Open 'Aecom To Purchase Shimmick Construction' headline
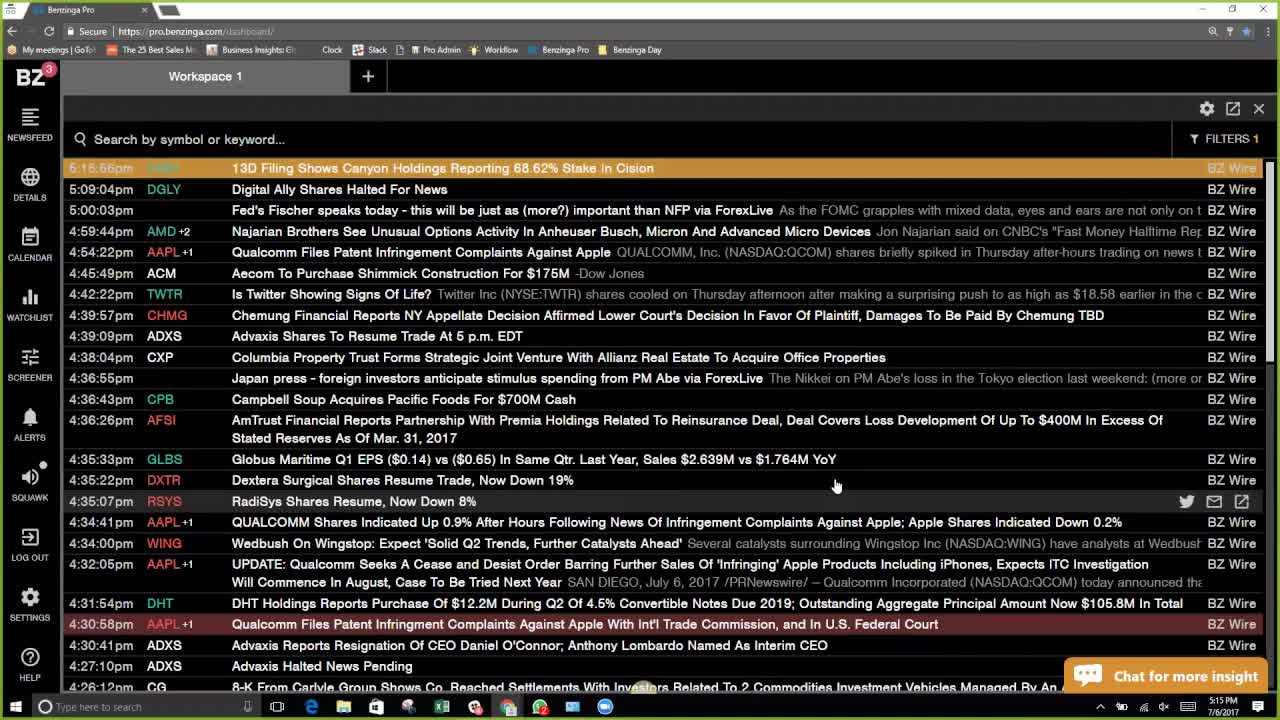Screen dimensions: 1280x720 (400, 273)
